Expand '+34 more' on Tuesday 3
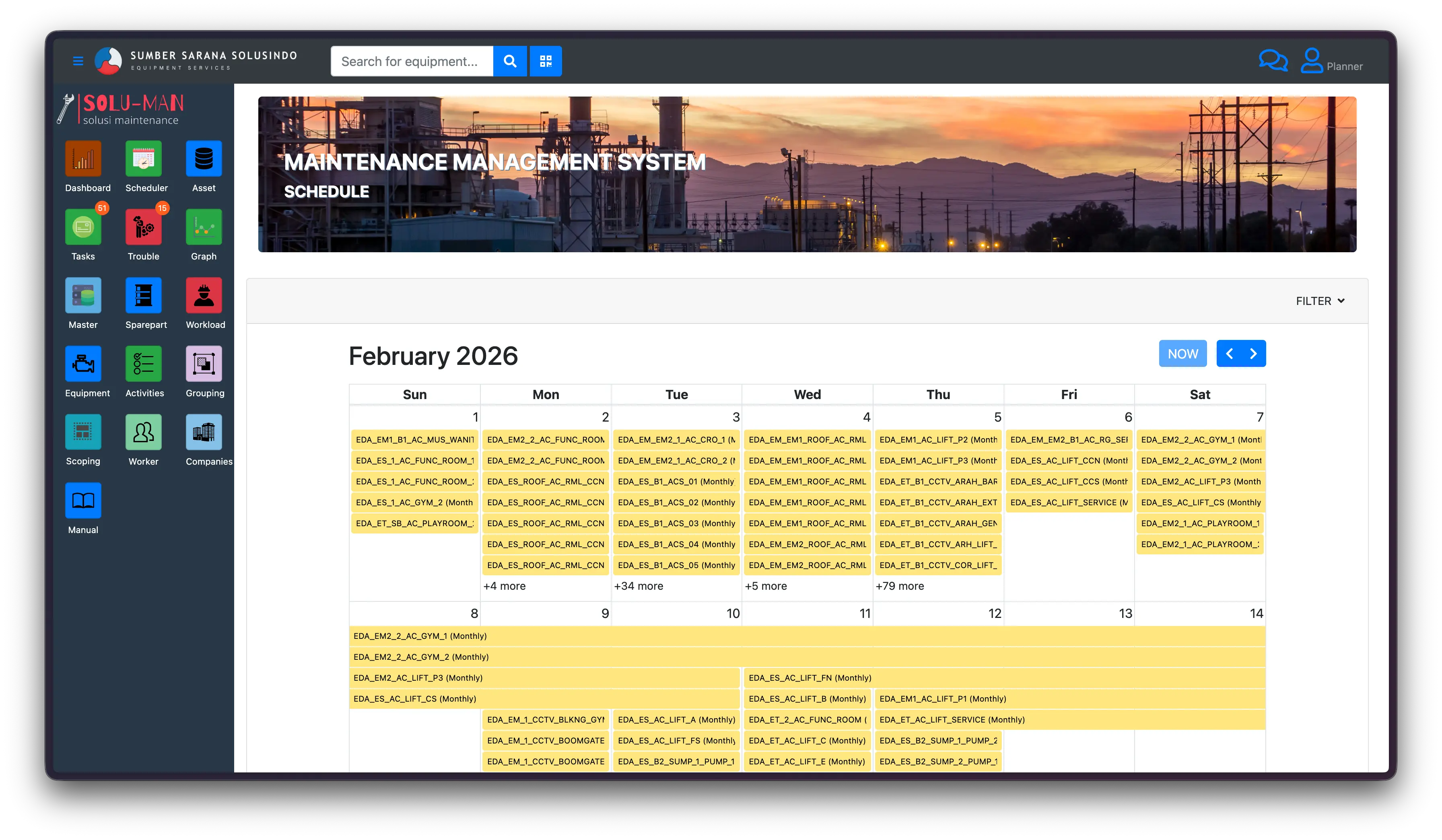 (639, 586)
